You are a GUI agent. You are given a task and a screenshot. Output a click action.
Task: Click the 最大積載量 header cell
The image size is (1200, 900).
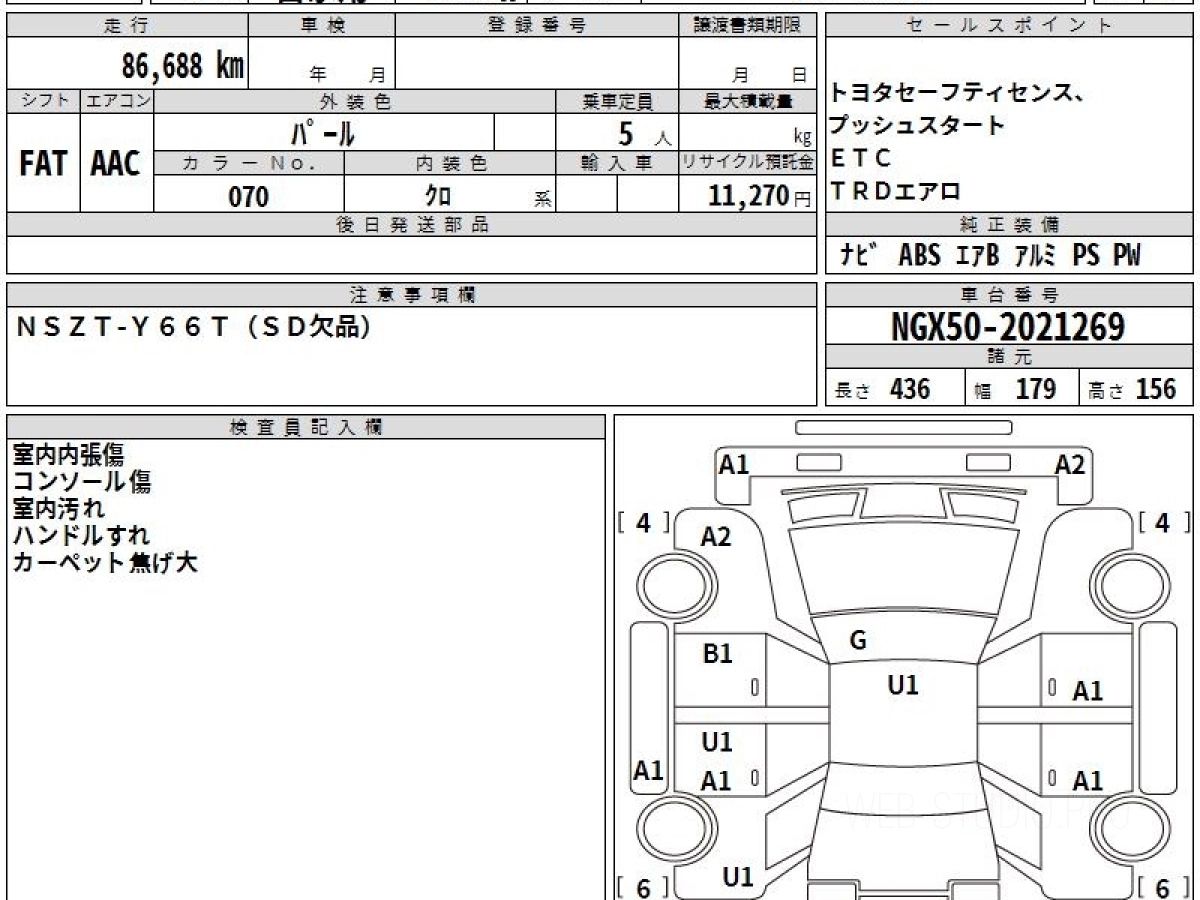(x=747, y=101)
